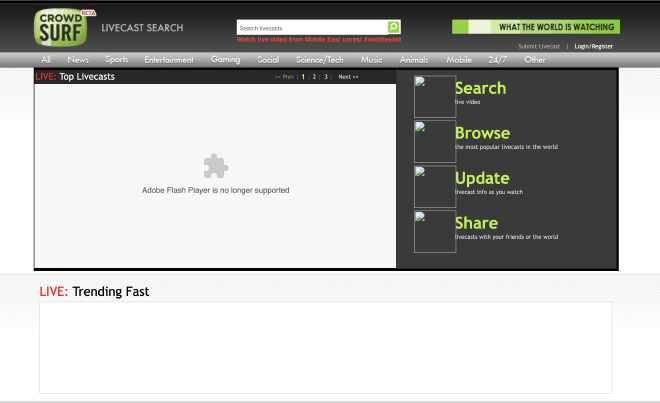Click inside the Trending Fast panel
Screen dimensions: 660x403
(325, 347)
